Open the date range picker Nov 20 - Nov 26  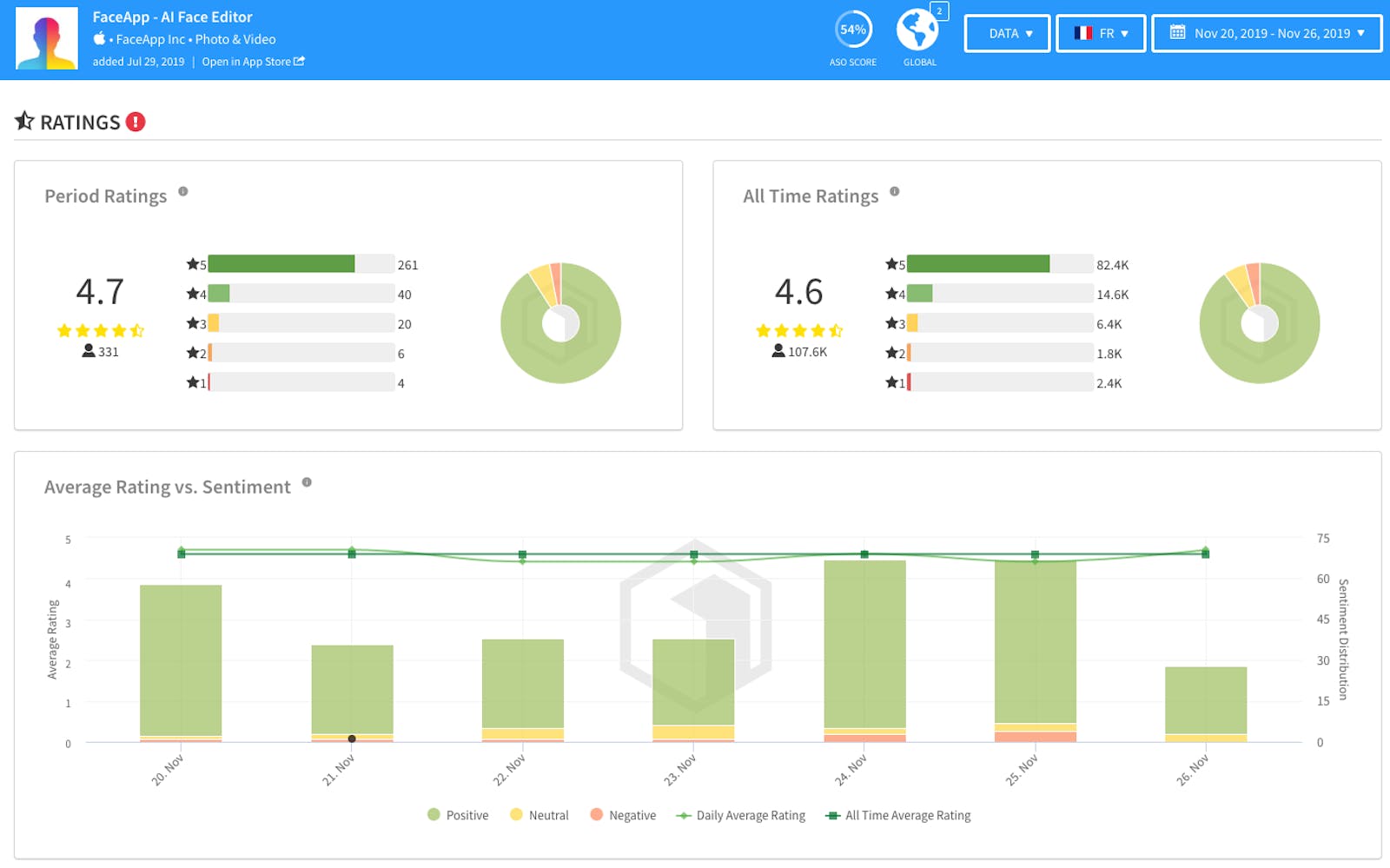[1267, 34]
